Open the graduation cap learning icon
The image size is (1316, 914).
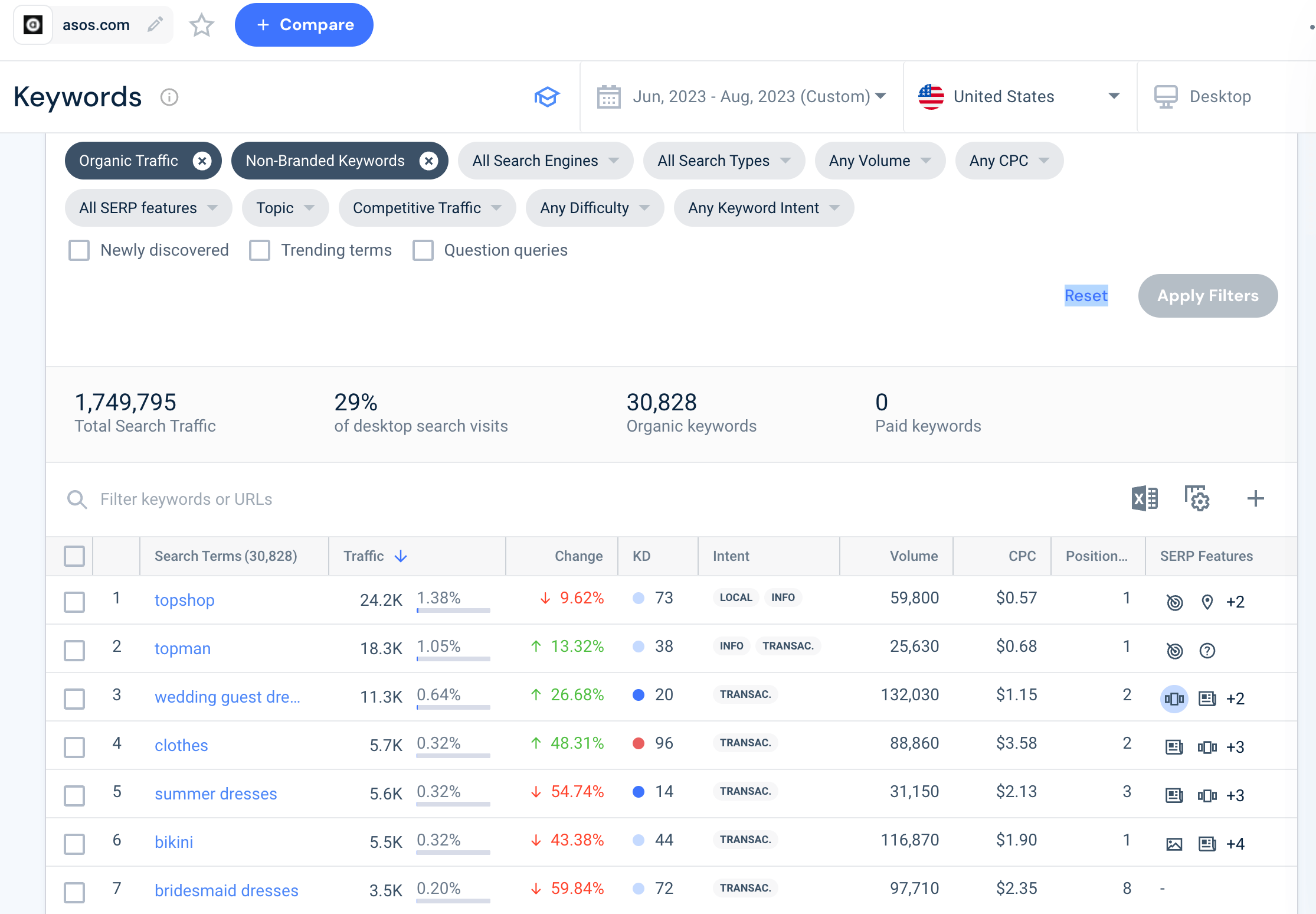pos(547,97)
